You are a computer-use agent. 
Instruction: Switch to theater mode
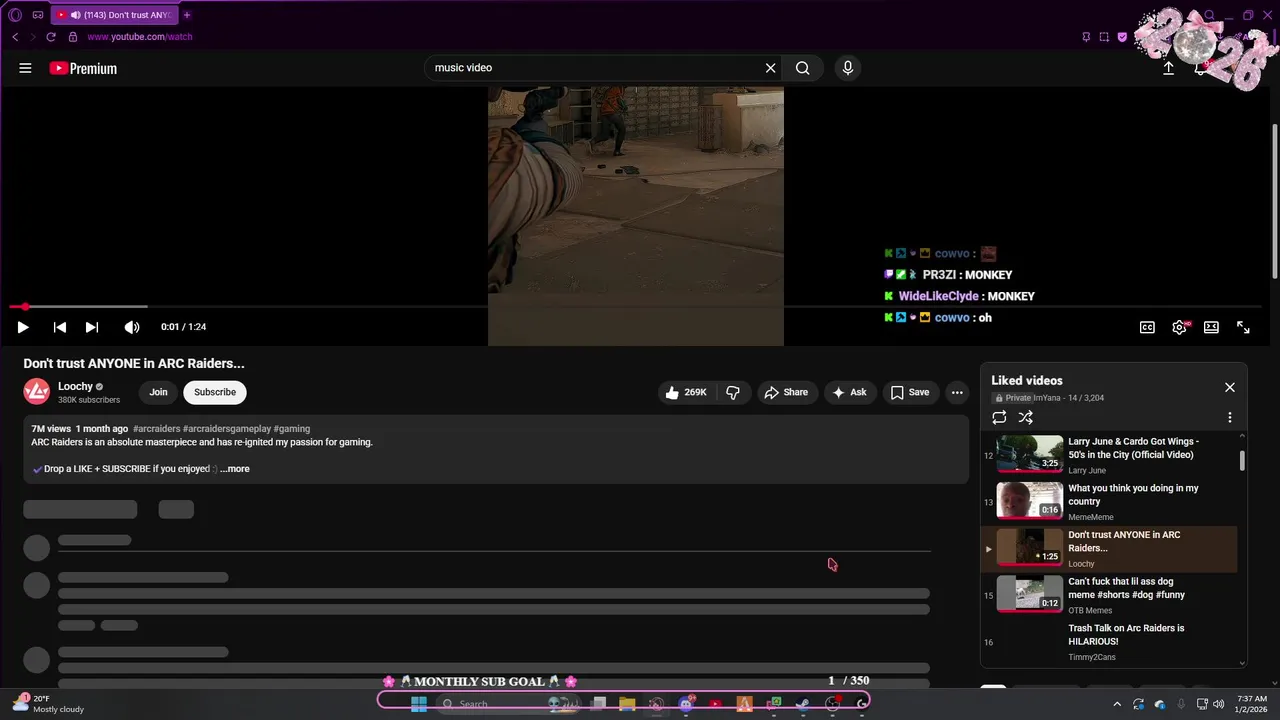[x=1211, y=327]
